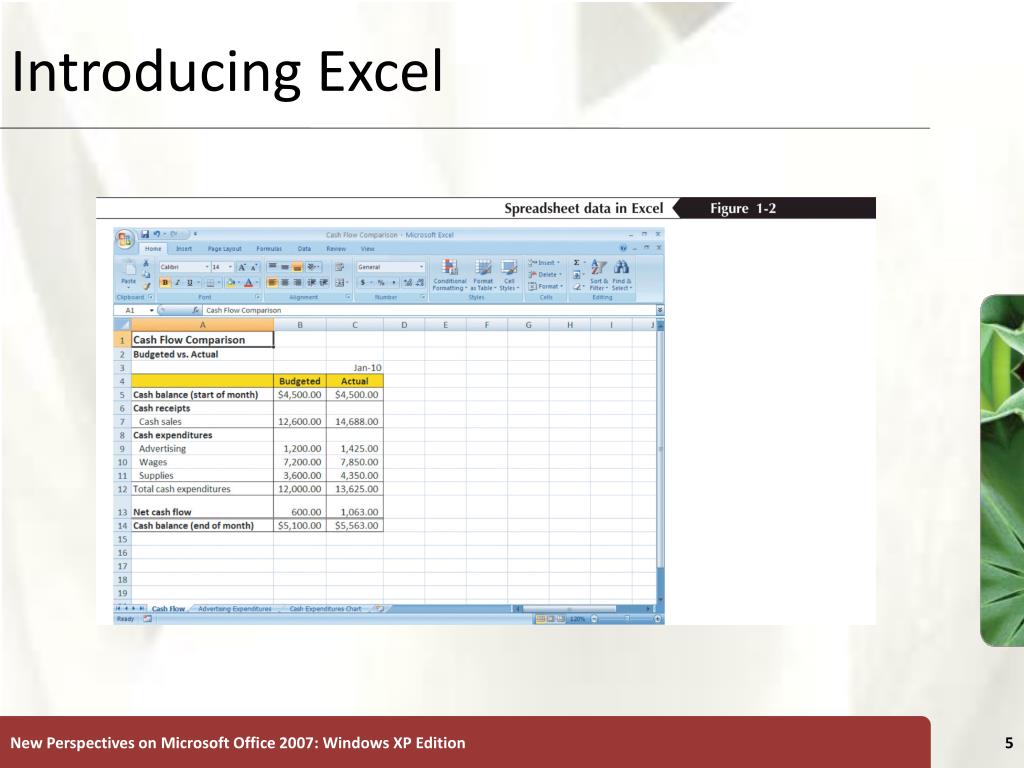Screen dimensions: 1024x768
Task: Expand the formula bar
Action: tap(660, 310)
